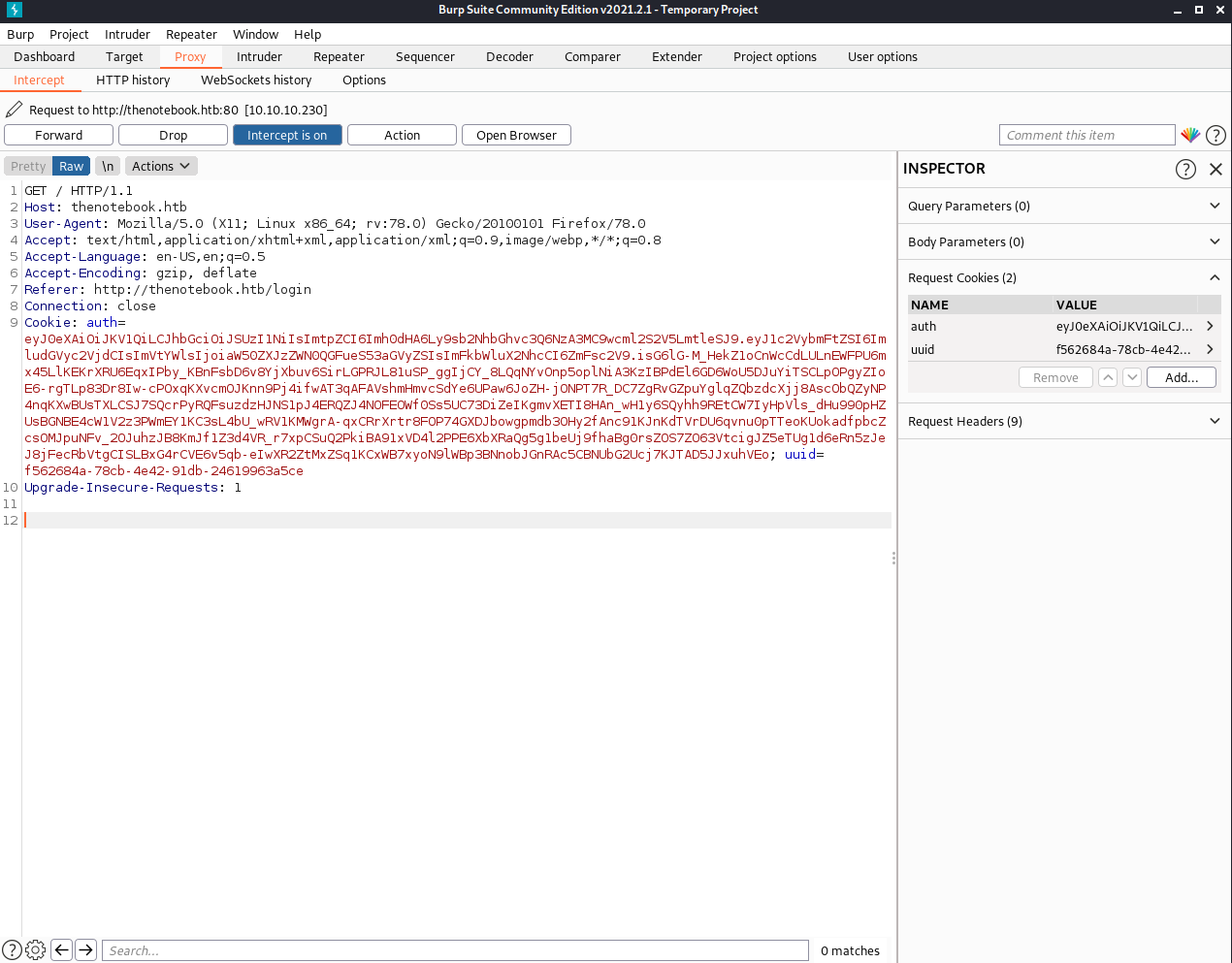The image size is (1232, 963).
Task: Open the User options tab
Action: (883, 56)
